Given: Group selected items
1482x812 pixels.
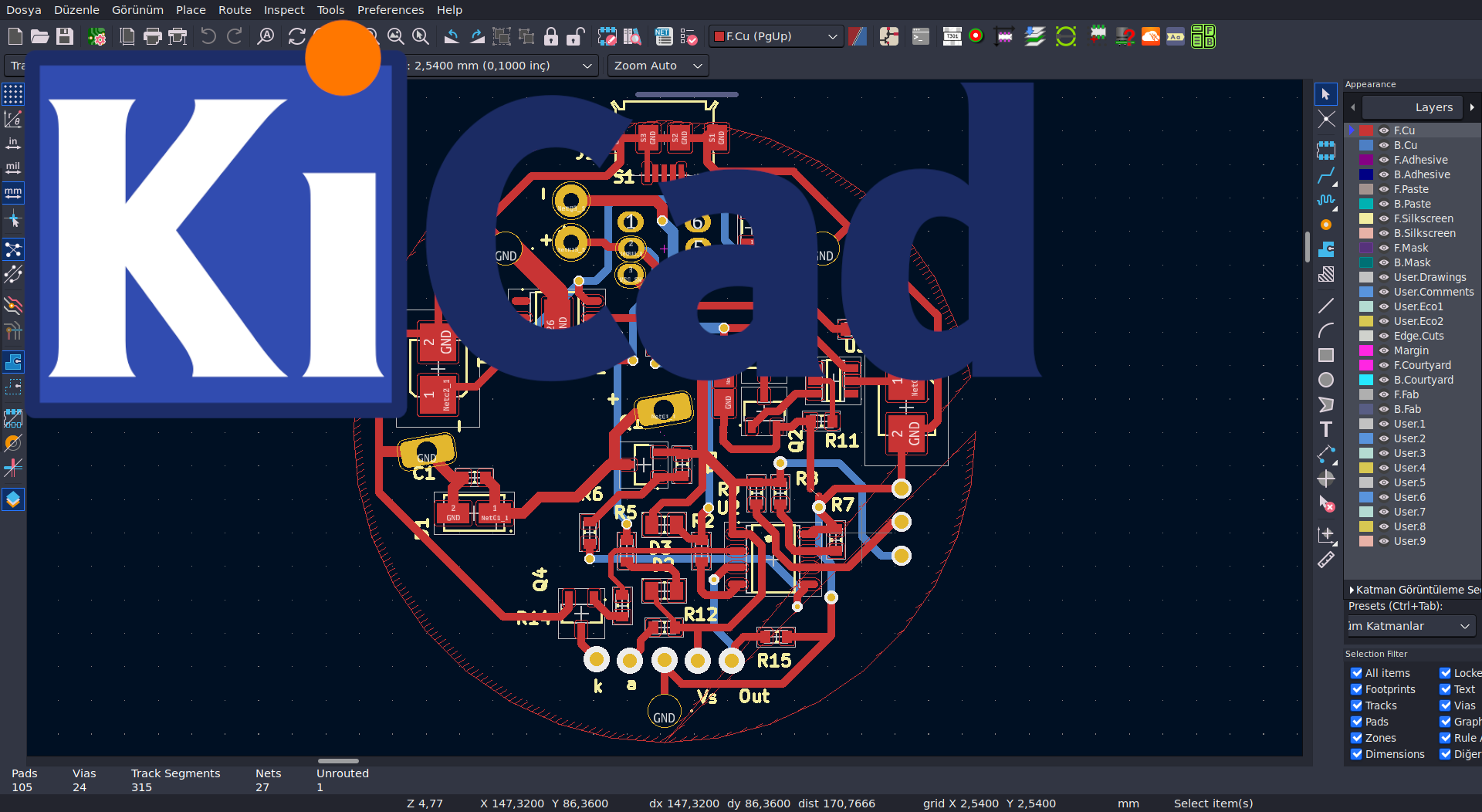Looking at the screenshot, I should coord(502,36).
